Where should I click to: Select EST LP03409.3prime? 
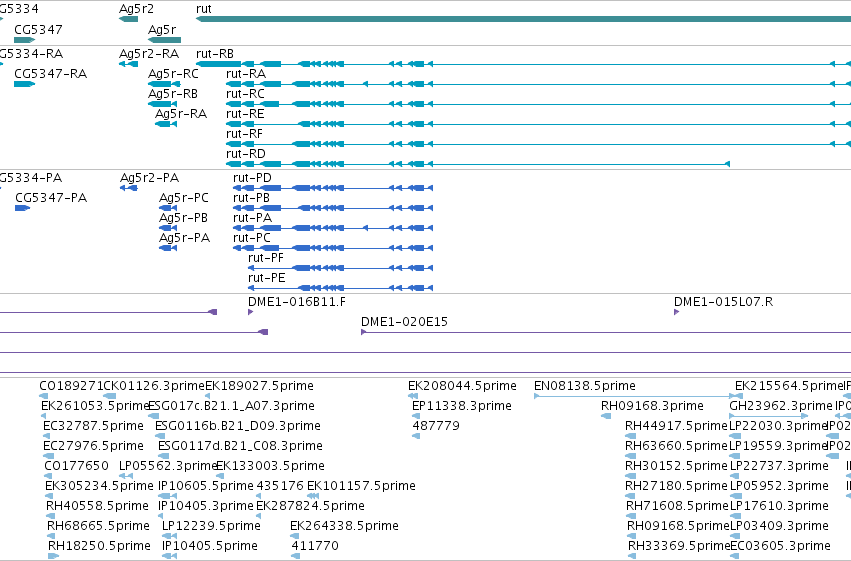[779, 527]
